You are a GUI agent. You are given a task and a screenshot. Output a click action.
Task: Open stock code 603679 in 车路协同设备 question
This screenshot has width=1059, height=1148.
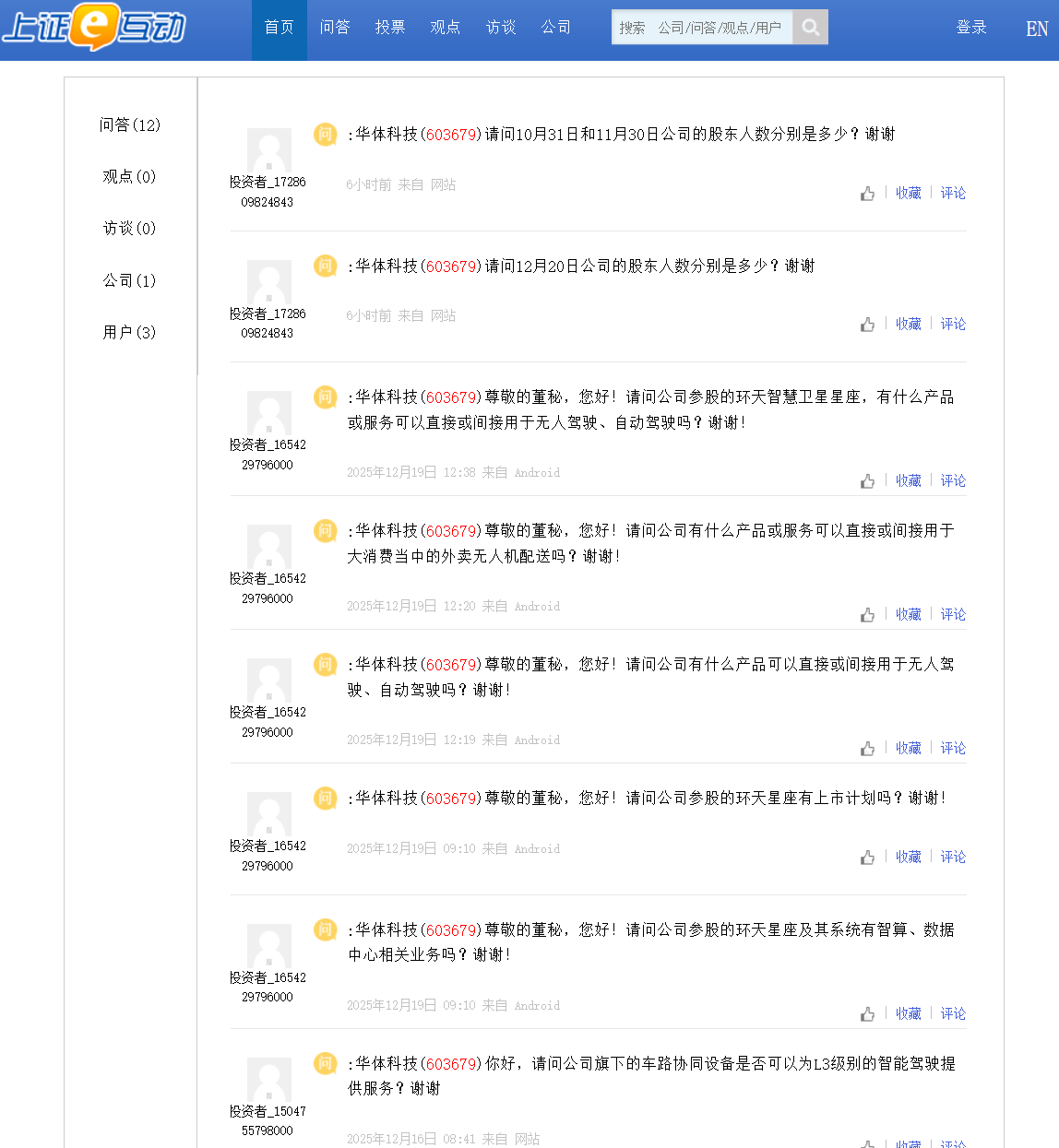[x=451, y=1064]
